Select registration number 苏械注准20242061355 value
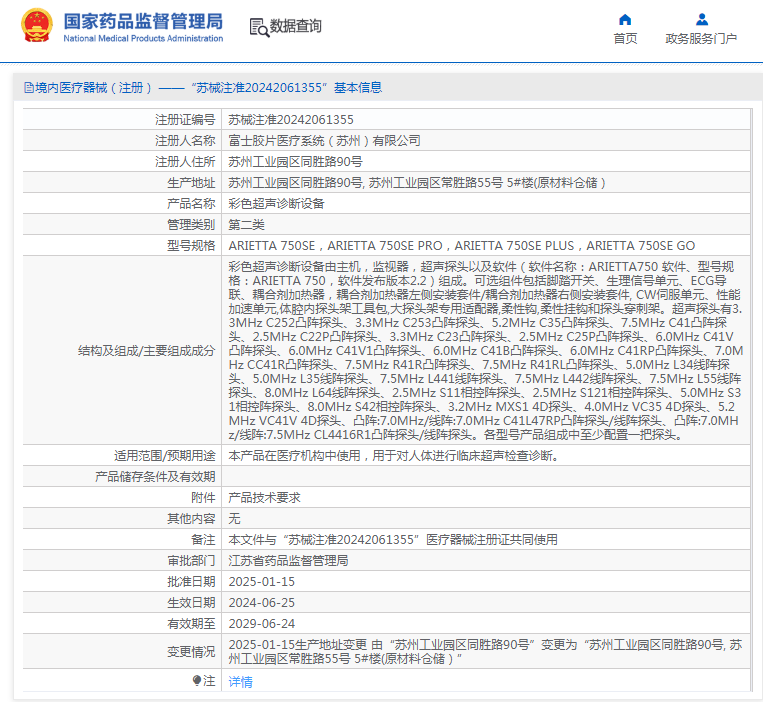The image size is (763, 702). pos(291,120)
